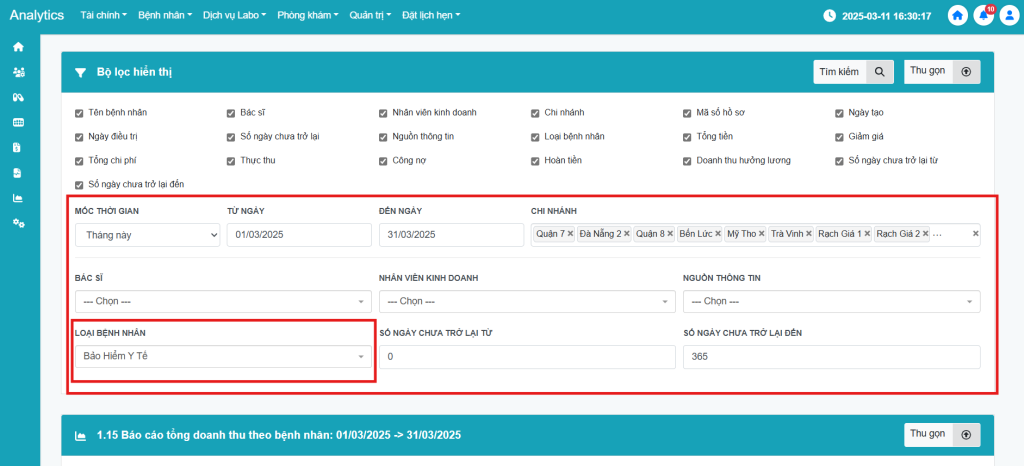The width and height of the screenshot is (1024, 466).
Task: Click the invoice document icon in sidebar
Action: tap(18, 147)
